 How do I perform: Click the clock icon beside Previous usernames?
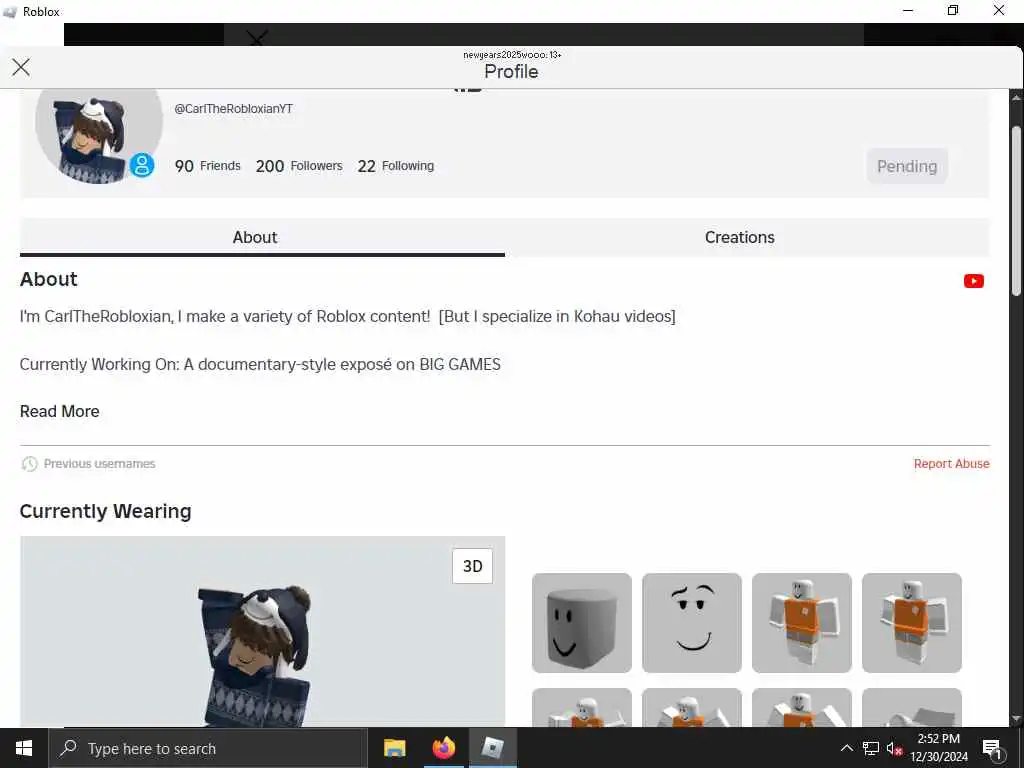point(29,464)
